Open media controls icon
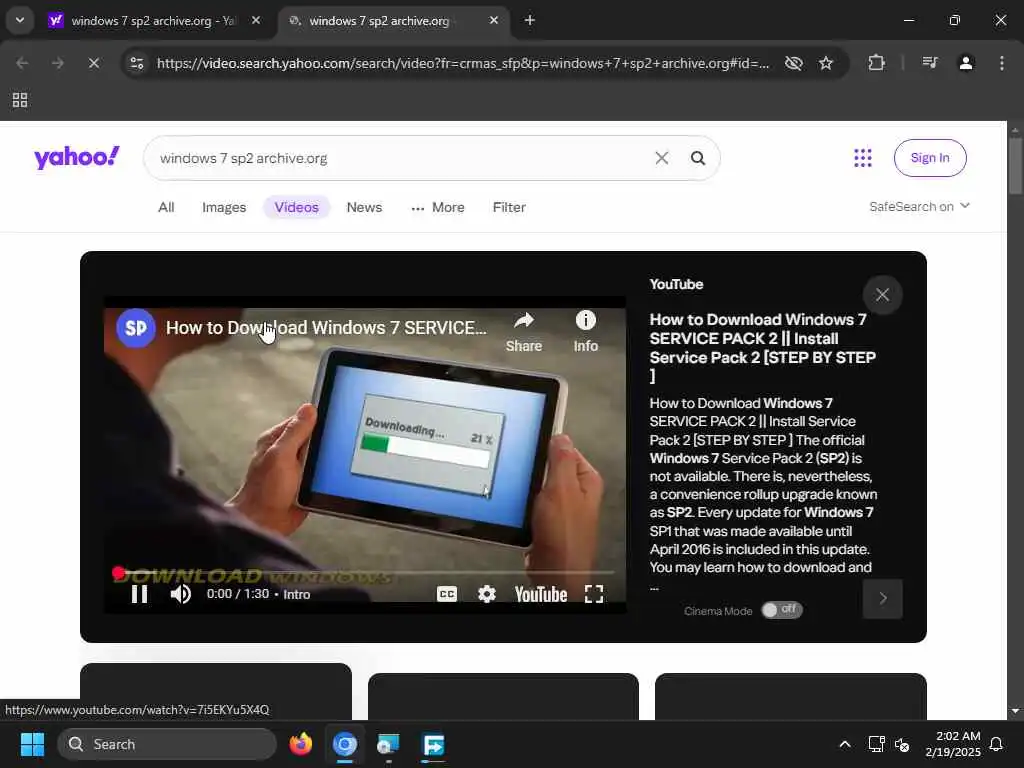Viewport: 1024px width, 768px height. (x=930, y=63)
